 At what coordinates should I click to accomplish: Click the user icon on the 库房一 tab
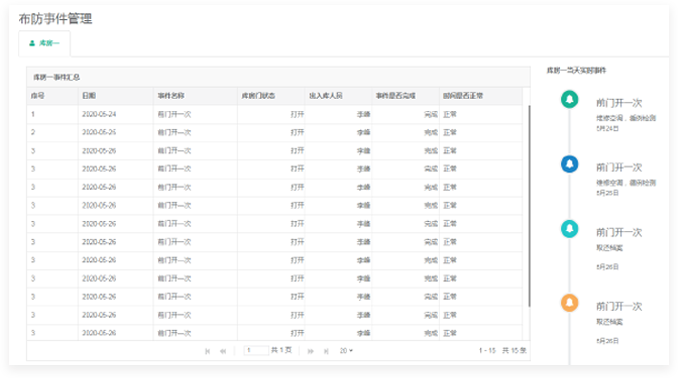coord(32,43)
